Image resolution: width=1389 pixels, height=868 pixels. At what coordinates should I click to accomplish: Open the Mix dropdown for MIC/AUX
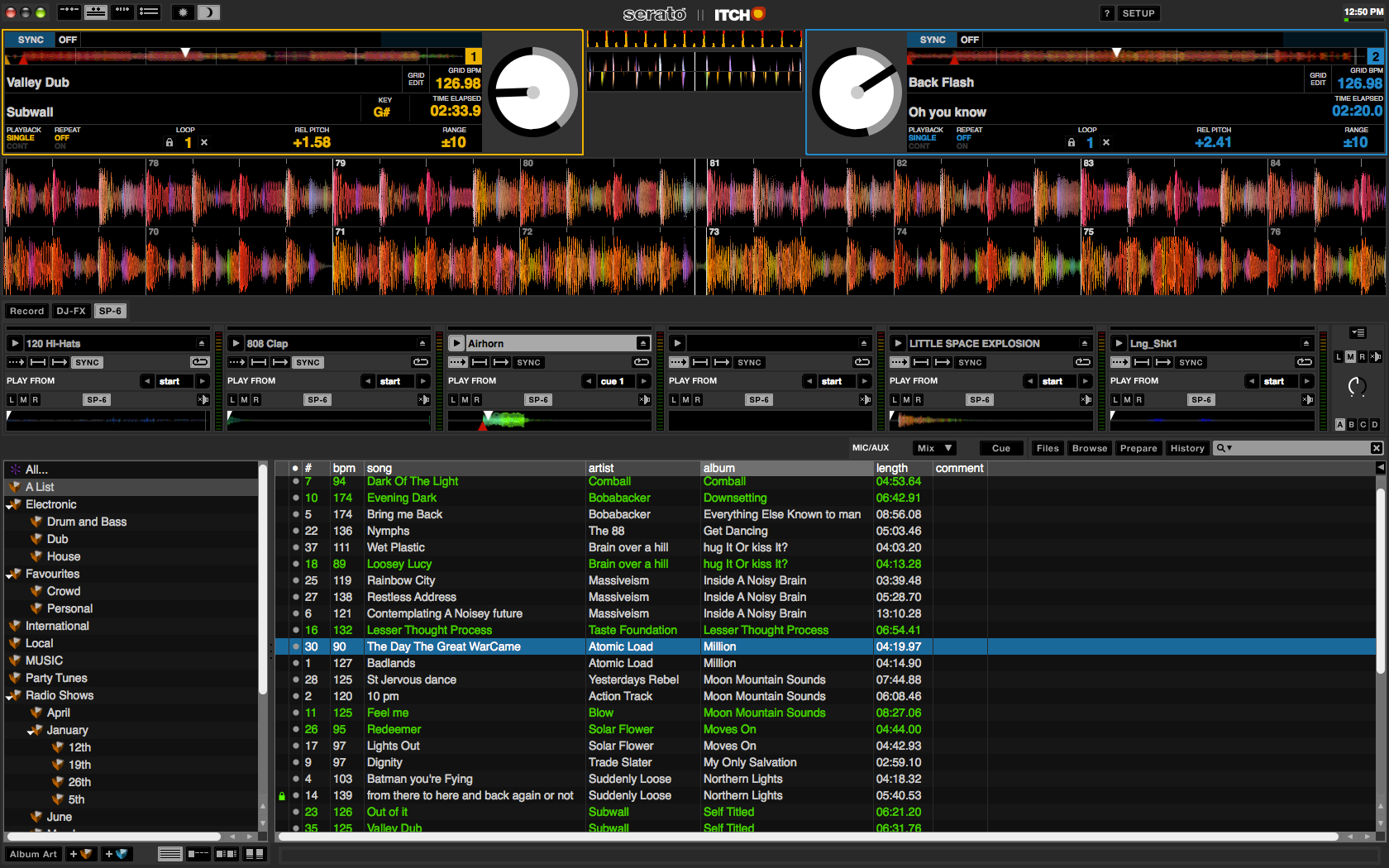point(934,448)
